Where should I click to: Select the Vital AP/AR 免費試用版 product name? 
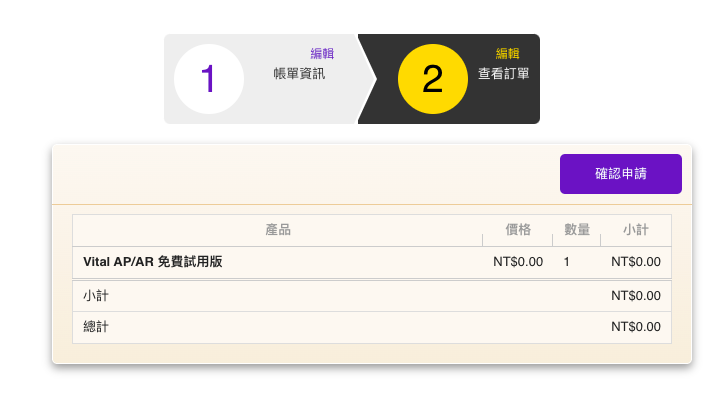[x=152, y=262]
